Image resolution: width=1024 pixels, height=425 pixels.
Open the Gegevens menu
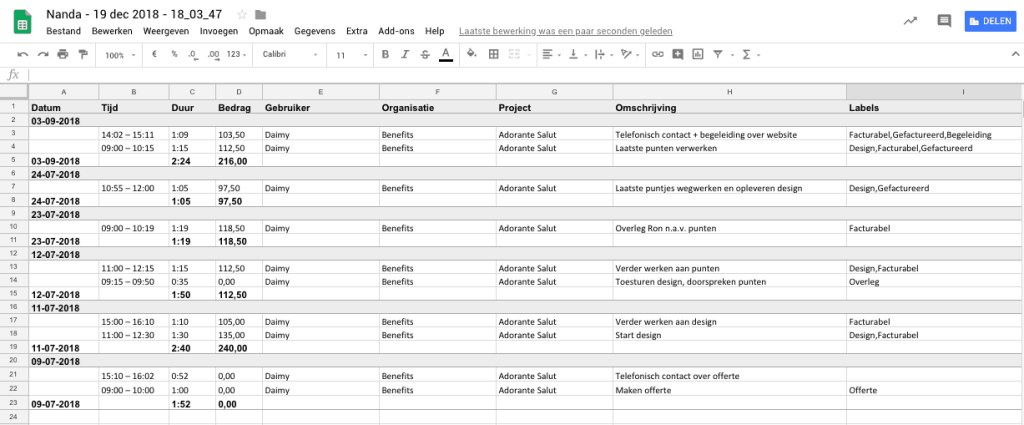click(x=317, y=31)
